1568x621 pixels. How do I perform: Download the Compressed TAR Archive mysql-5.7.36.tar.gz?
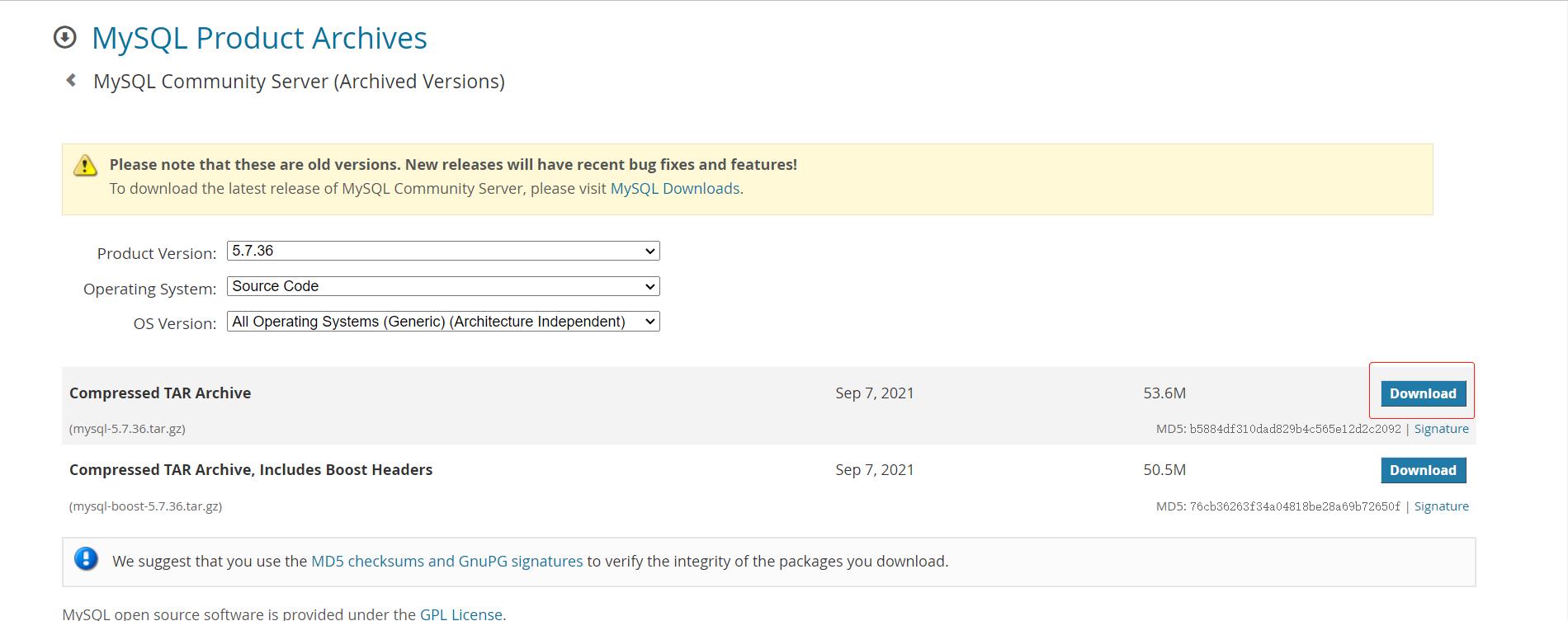click(x=1423, y=393)
